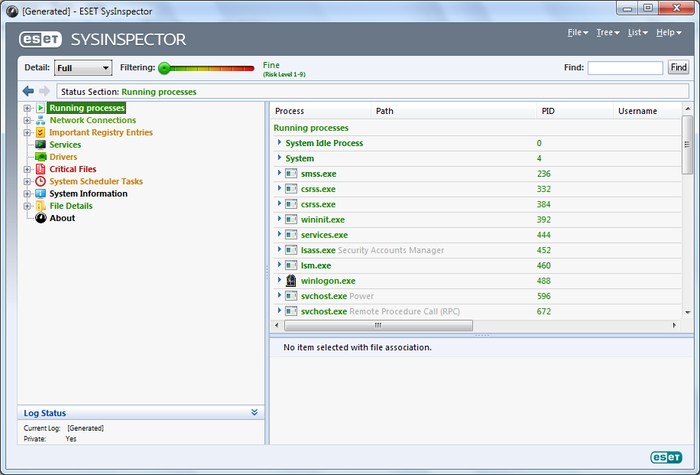
Task: Click the System Scheduler Tasks clock icon
Action: [41, 181]
